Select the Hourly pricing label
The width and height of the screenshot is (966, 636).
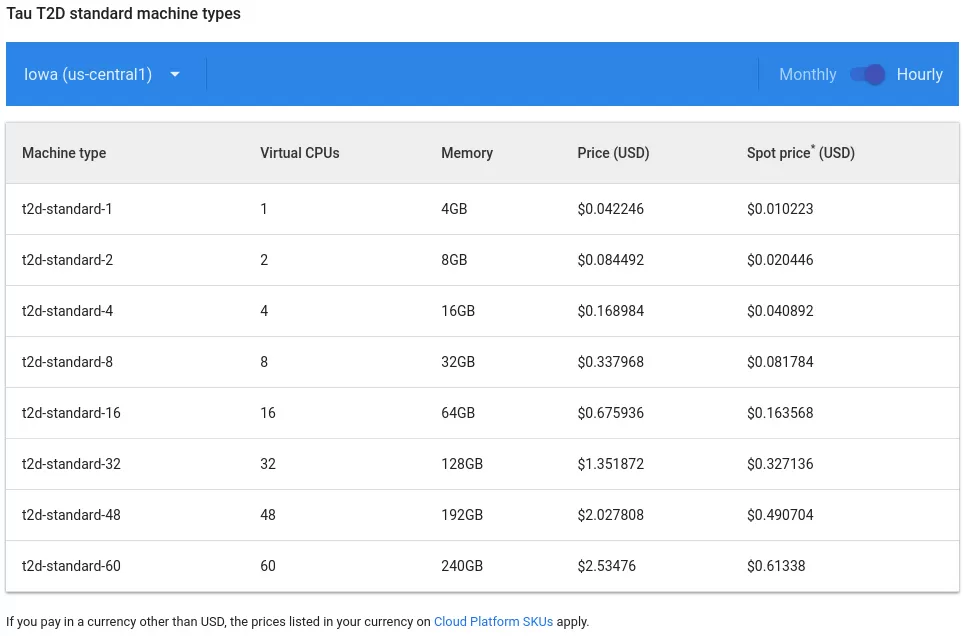tap(919, 75)
